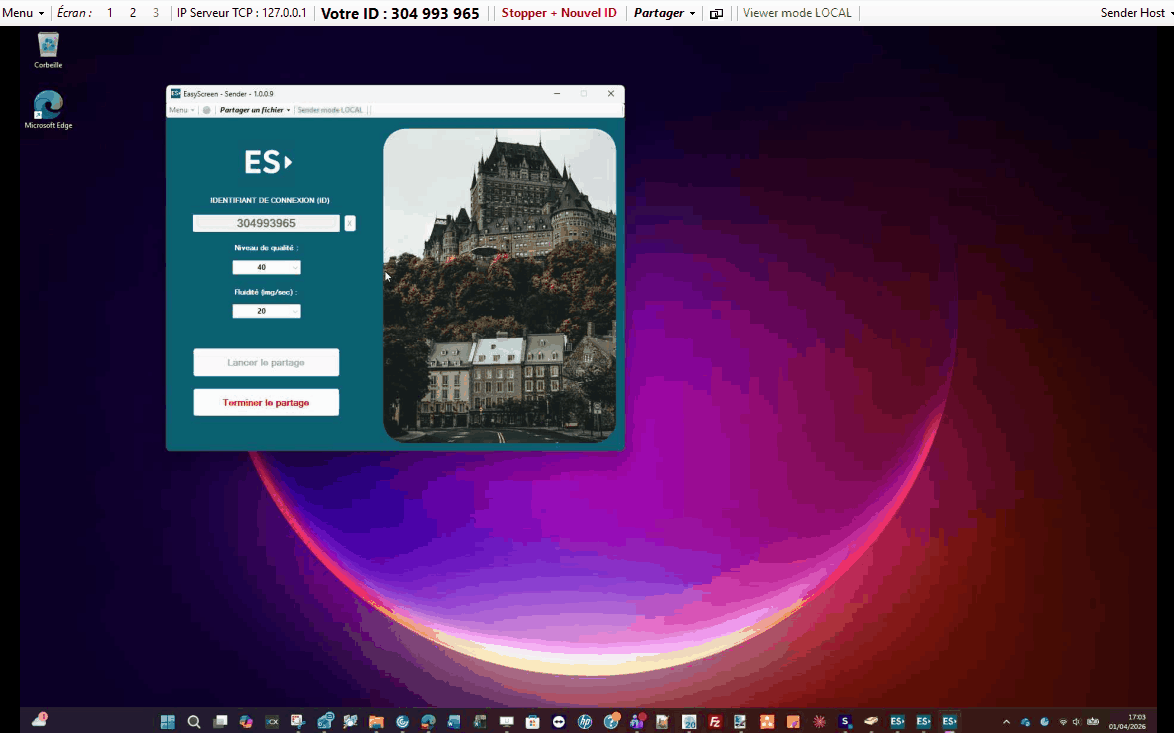Select screen 3 in Écran selector
Screen dimensions: 1174x733
pos(156,13)
